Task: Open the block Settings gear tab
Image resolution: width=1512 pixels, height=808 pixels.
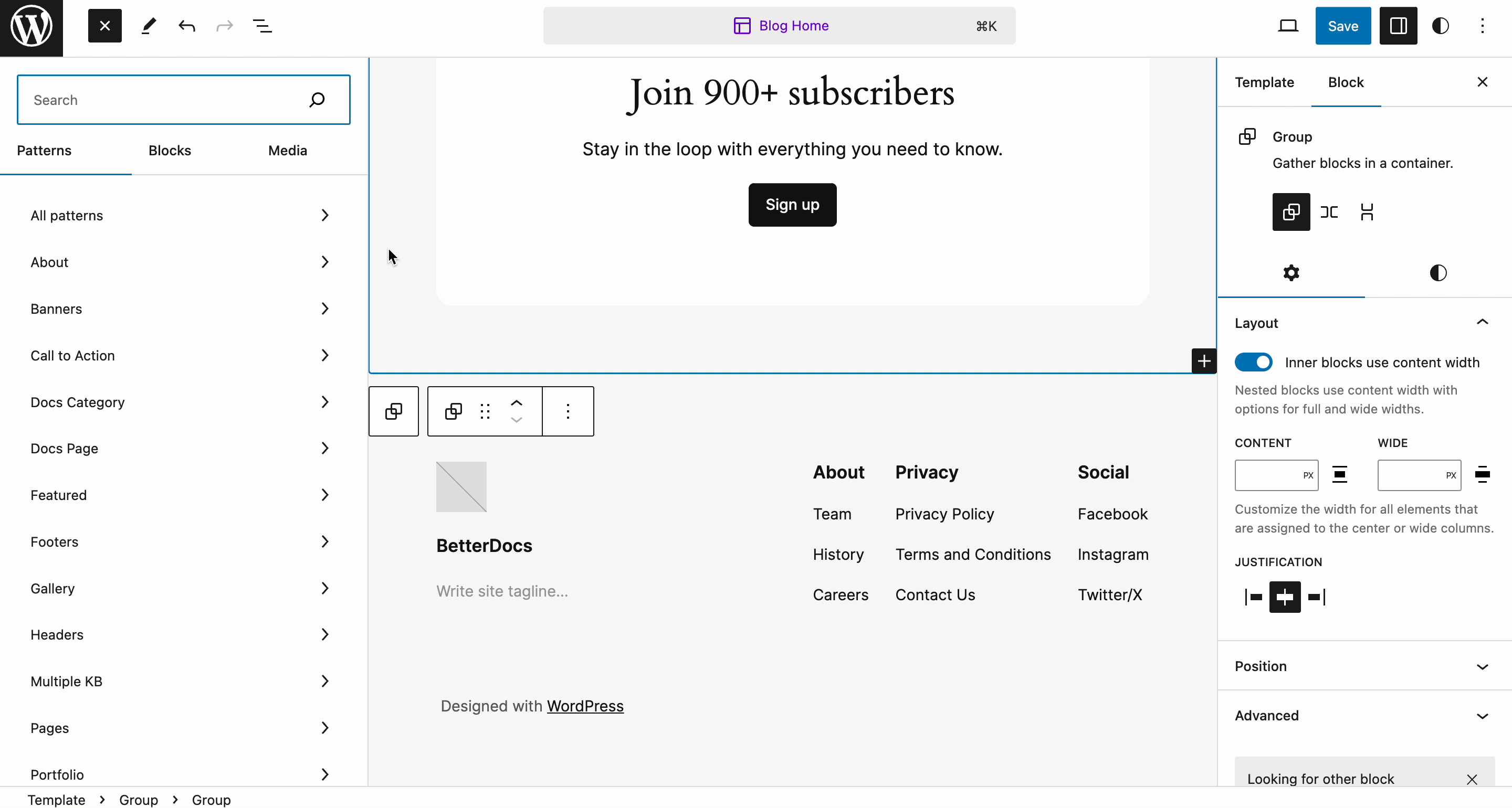Action: 1291,273
